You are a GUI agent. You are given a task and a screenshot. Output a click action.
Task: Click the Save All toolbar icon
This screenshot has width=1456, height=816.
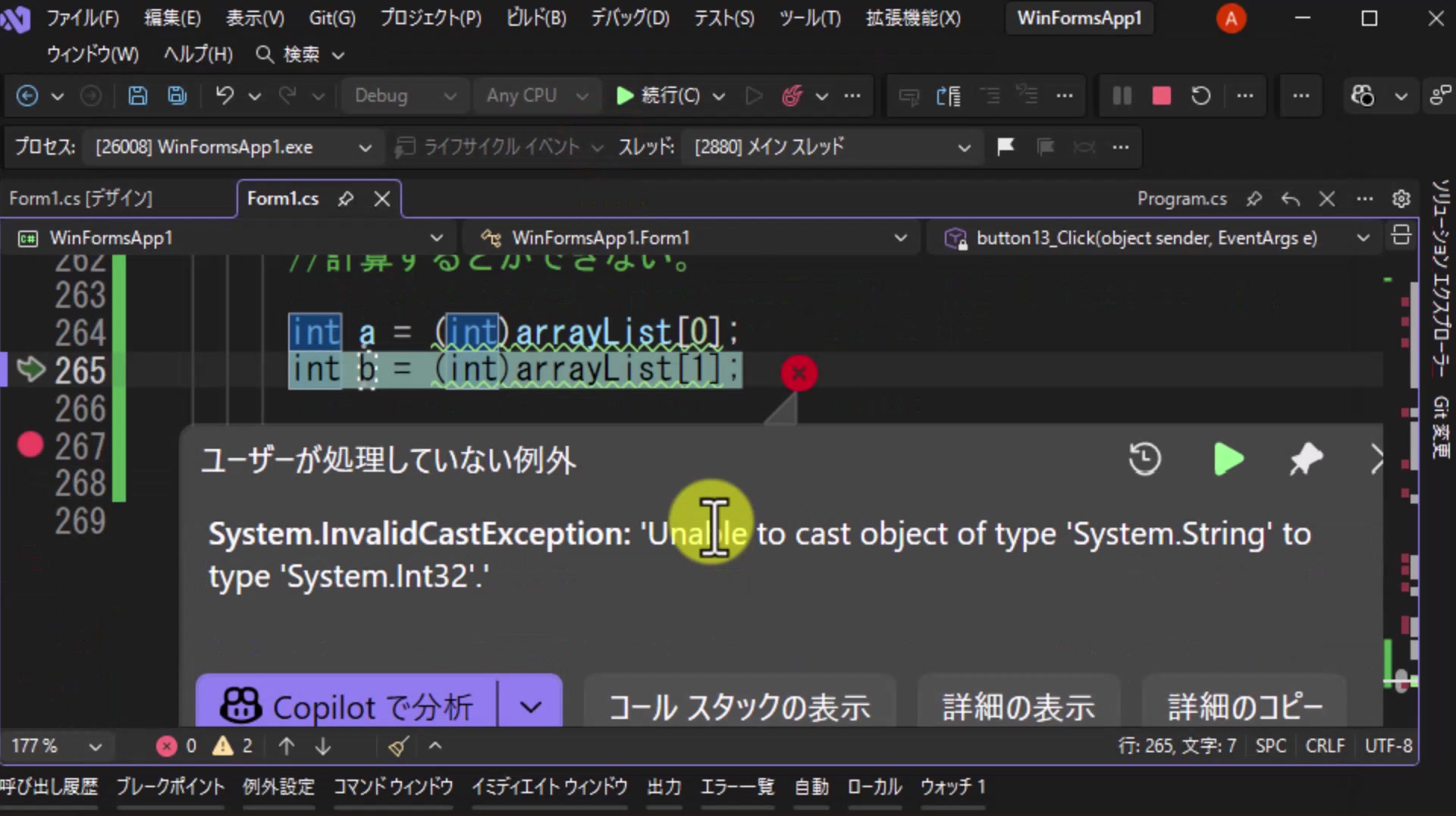tap(177, 96)
